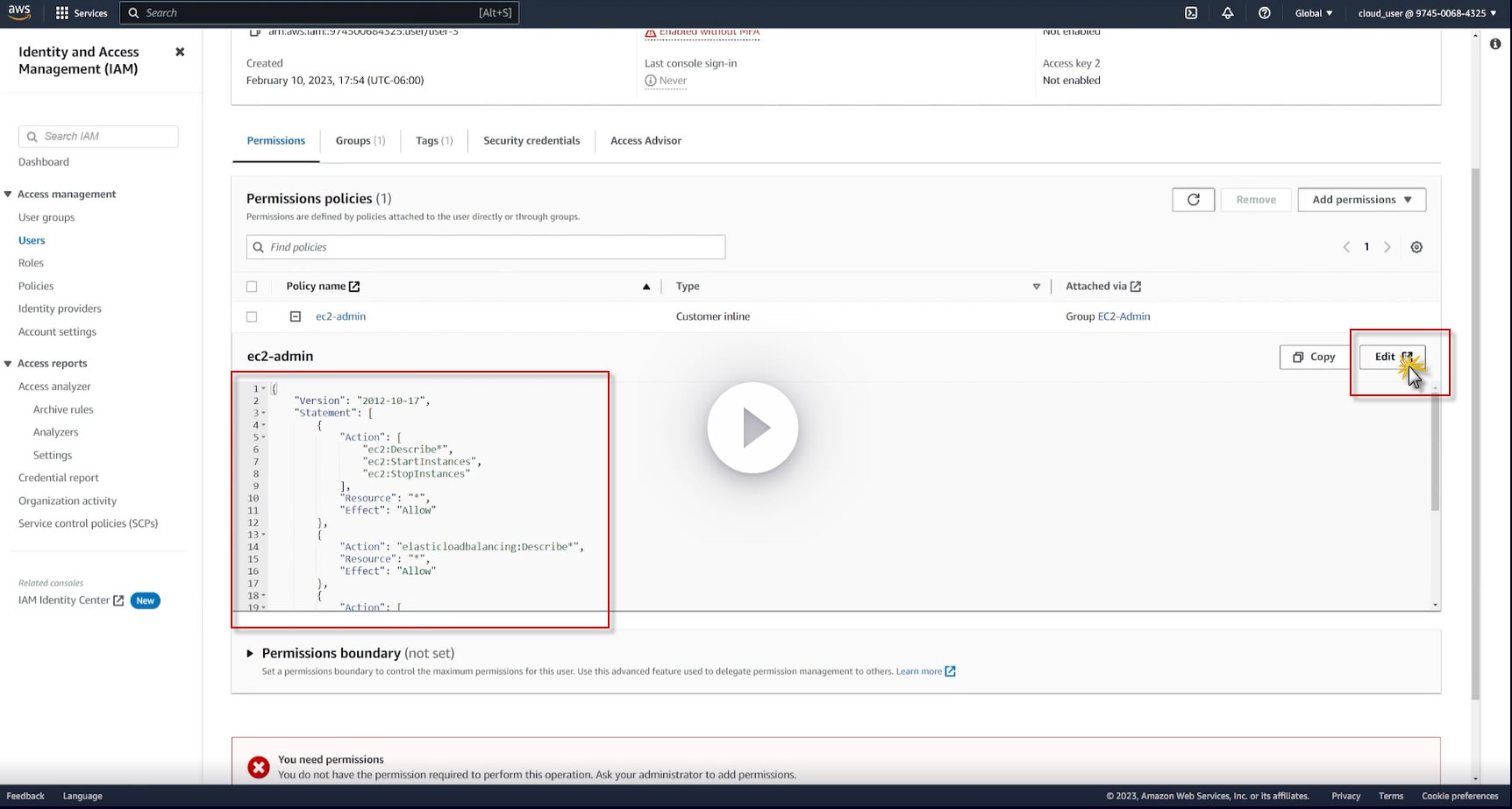1512x809 pixels.
Task: Close the IAM navigation panel
Action: 180,52
